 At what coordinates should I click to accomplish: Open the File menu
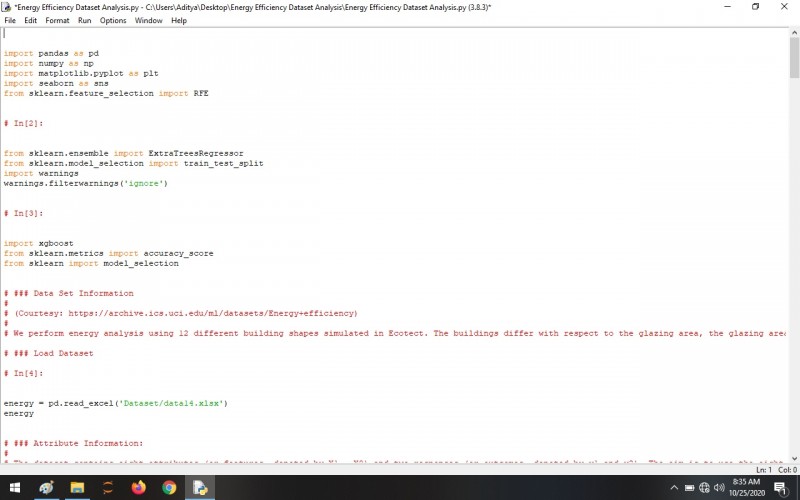coord(10,20)
